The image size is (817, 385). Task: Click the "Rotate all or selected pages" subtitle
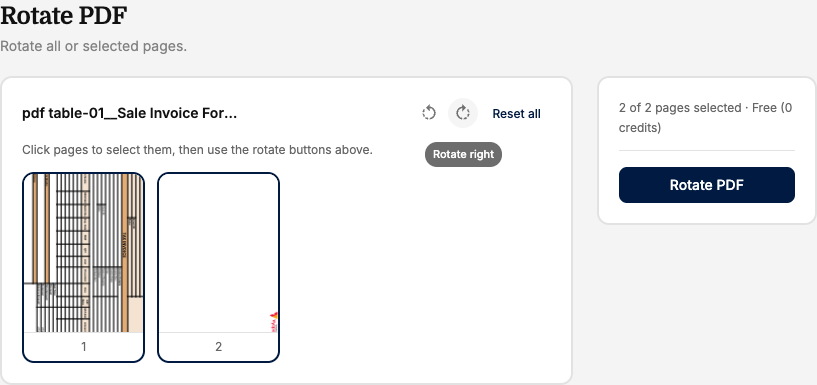(x=93, y=46)
